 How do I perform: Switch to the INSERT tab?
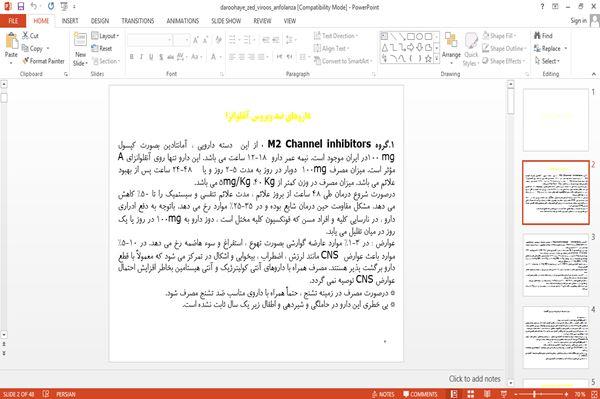(70, 21)
